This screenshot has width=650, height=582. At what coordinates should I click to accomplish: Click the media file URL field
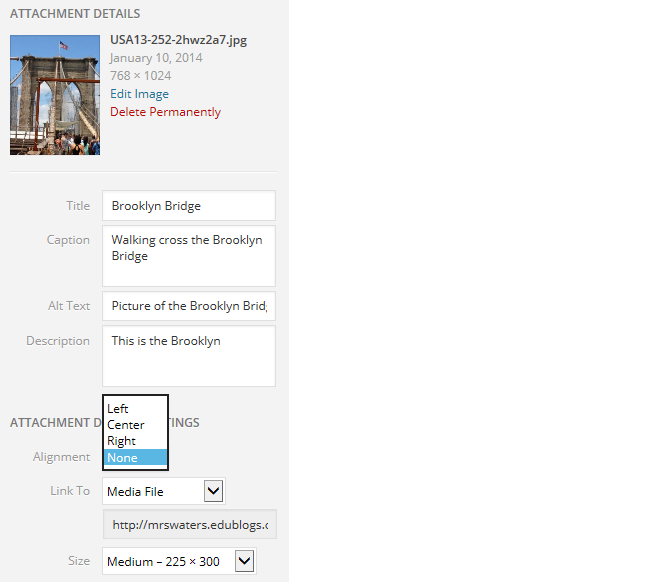[x=190, y=525]
